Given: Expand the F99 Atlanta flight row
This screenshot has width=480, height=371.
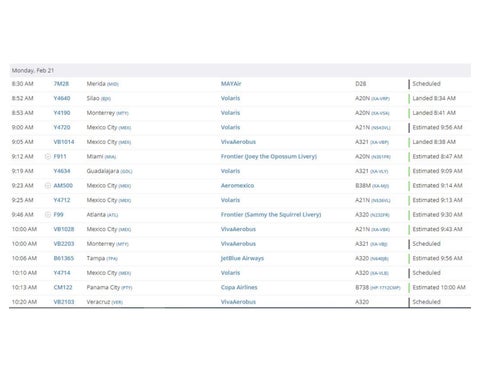Looking at the screenshot, I should click(x=48, y=214).
